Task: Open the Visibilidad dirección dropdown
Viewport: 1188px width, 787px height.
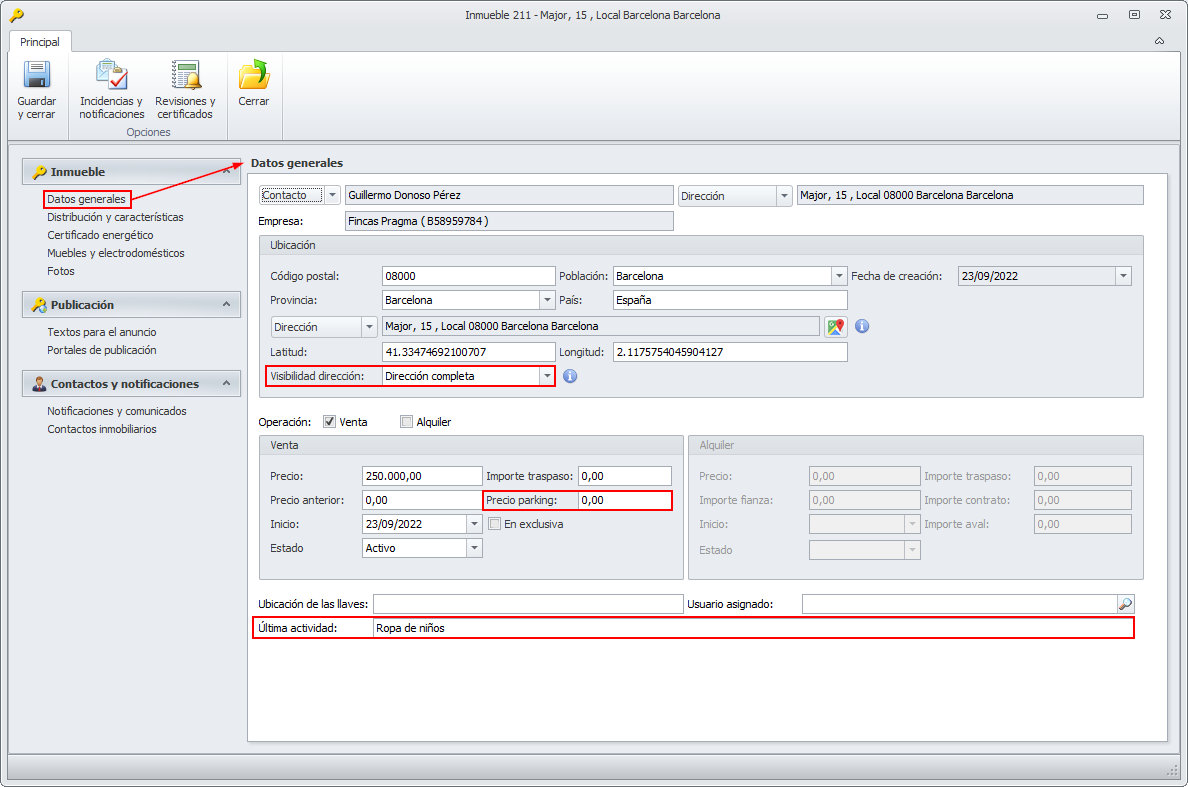Action: click(546, 376)
